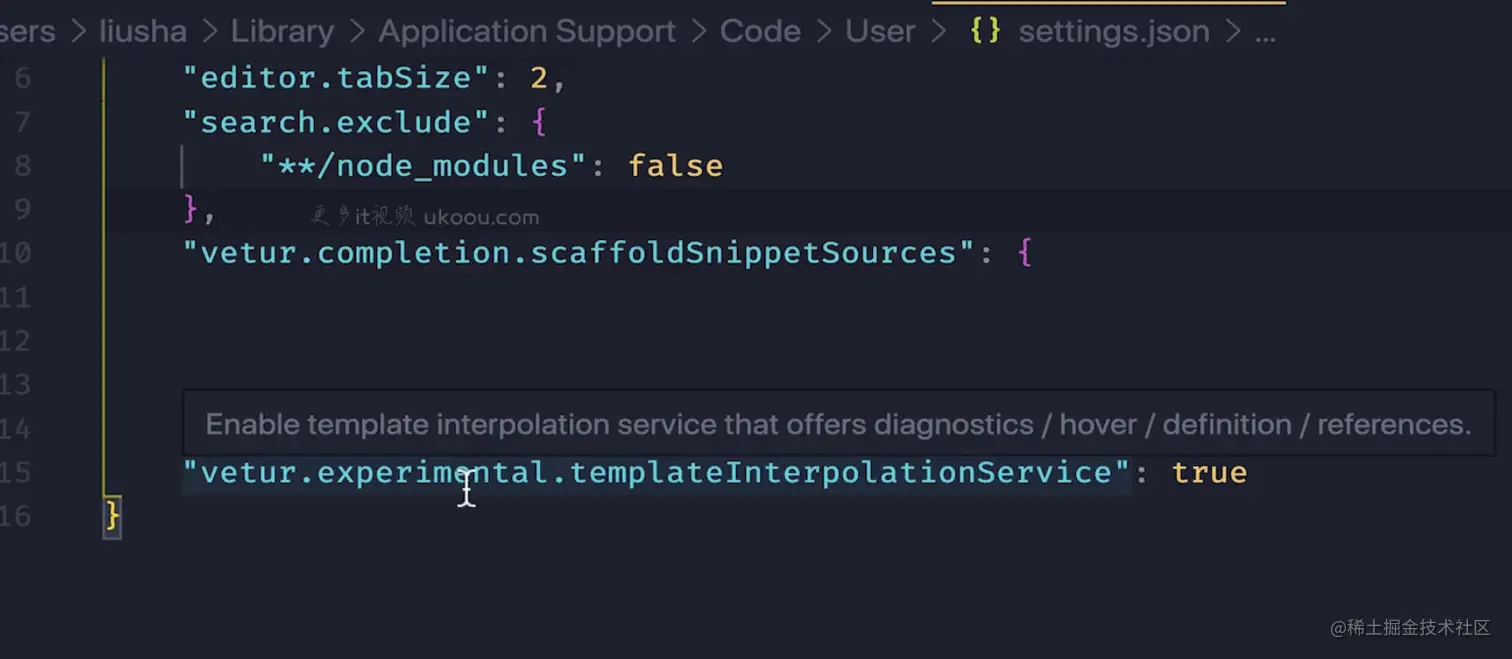Viewport: 1512px width, 659px height.
Task: Click the scaffoldSnippetSources setting key
Action: tap(578, 253)
